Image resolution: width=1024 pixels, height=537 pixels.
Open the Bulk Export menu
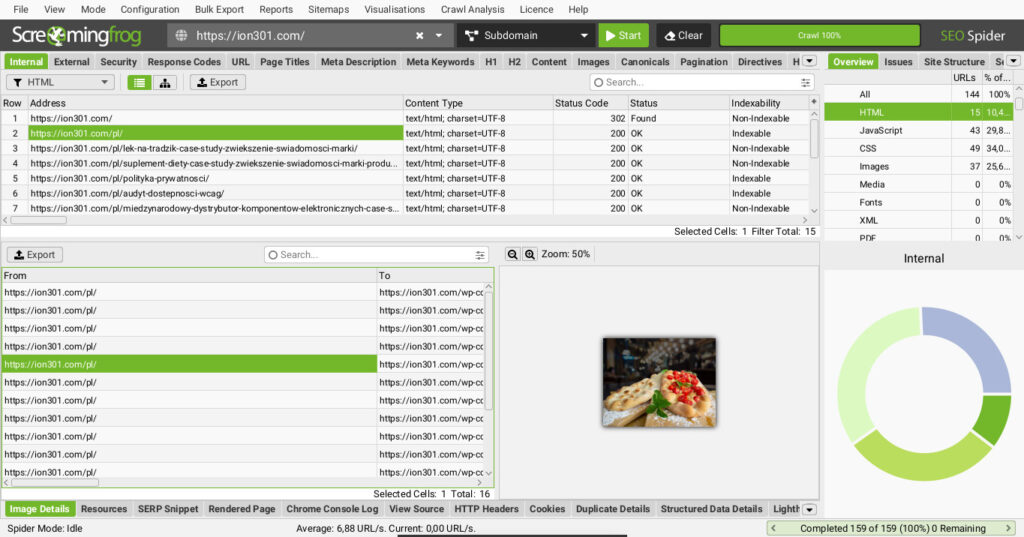tap(219, 9)
